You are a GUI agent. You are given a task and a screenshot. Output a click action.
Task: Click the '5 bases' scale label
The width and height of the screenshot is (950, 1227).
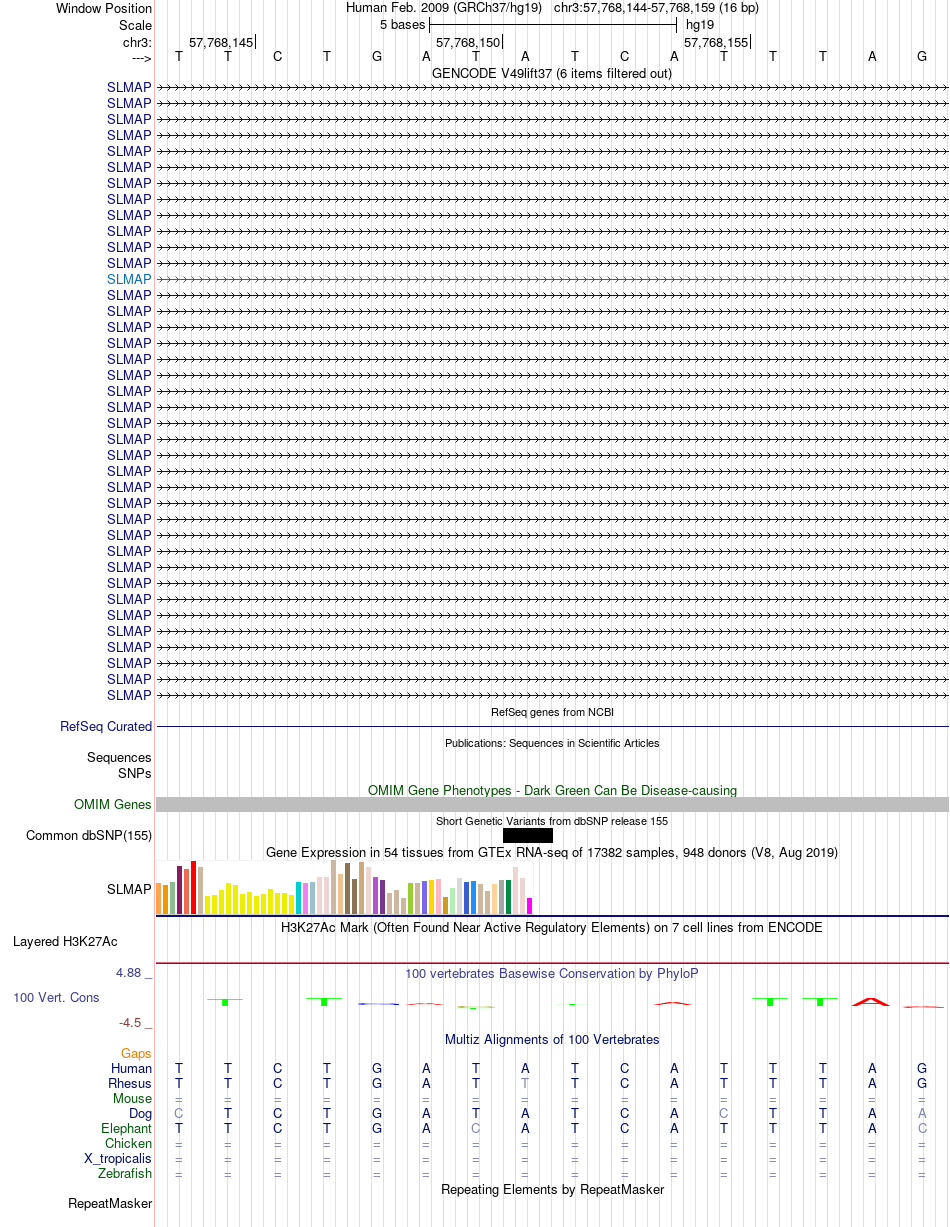pos(402,25)
